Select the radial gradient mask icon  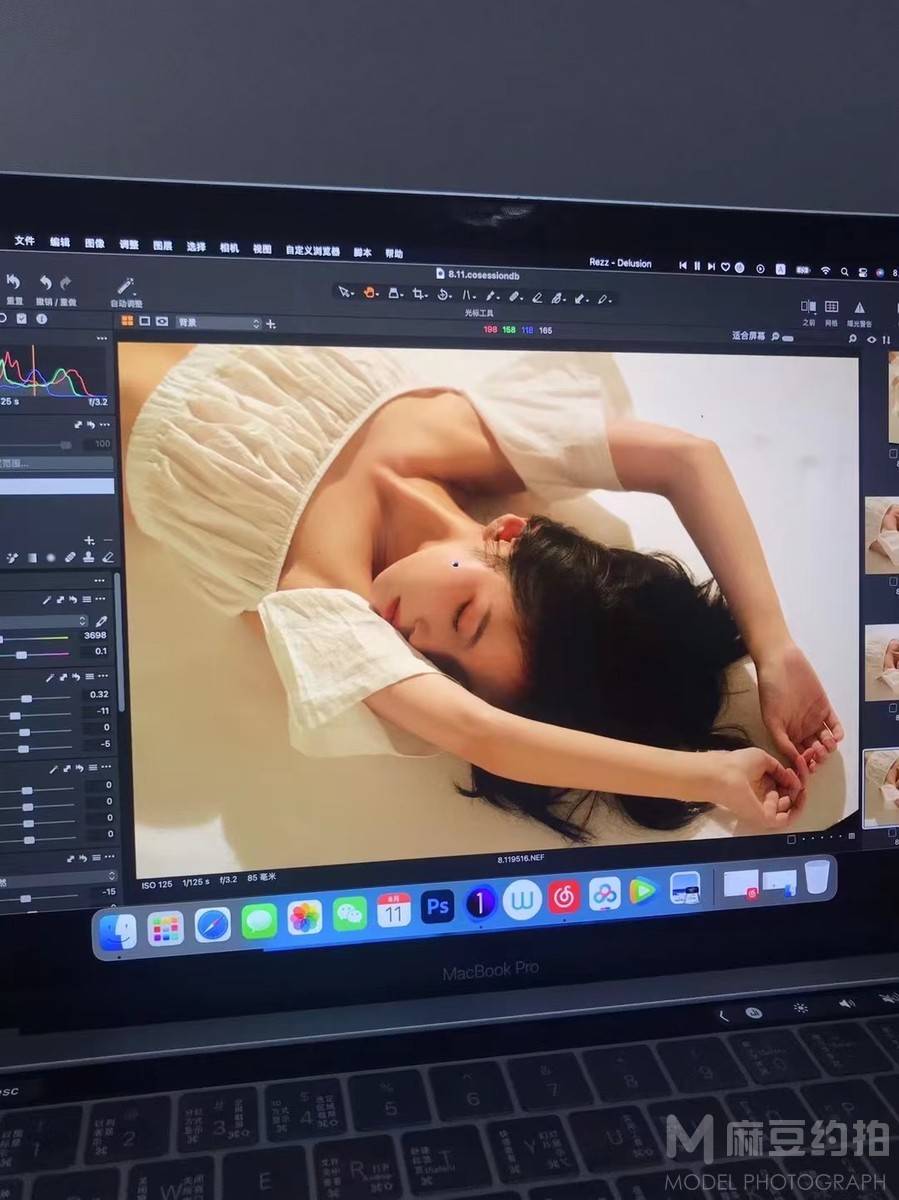tap(51, 558)
